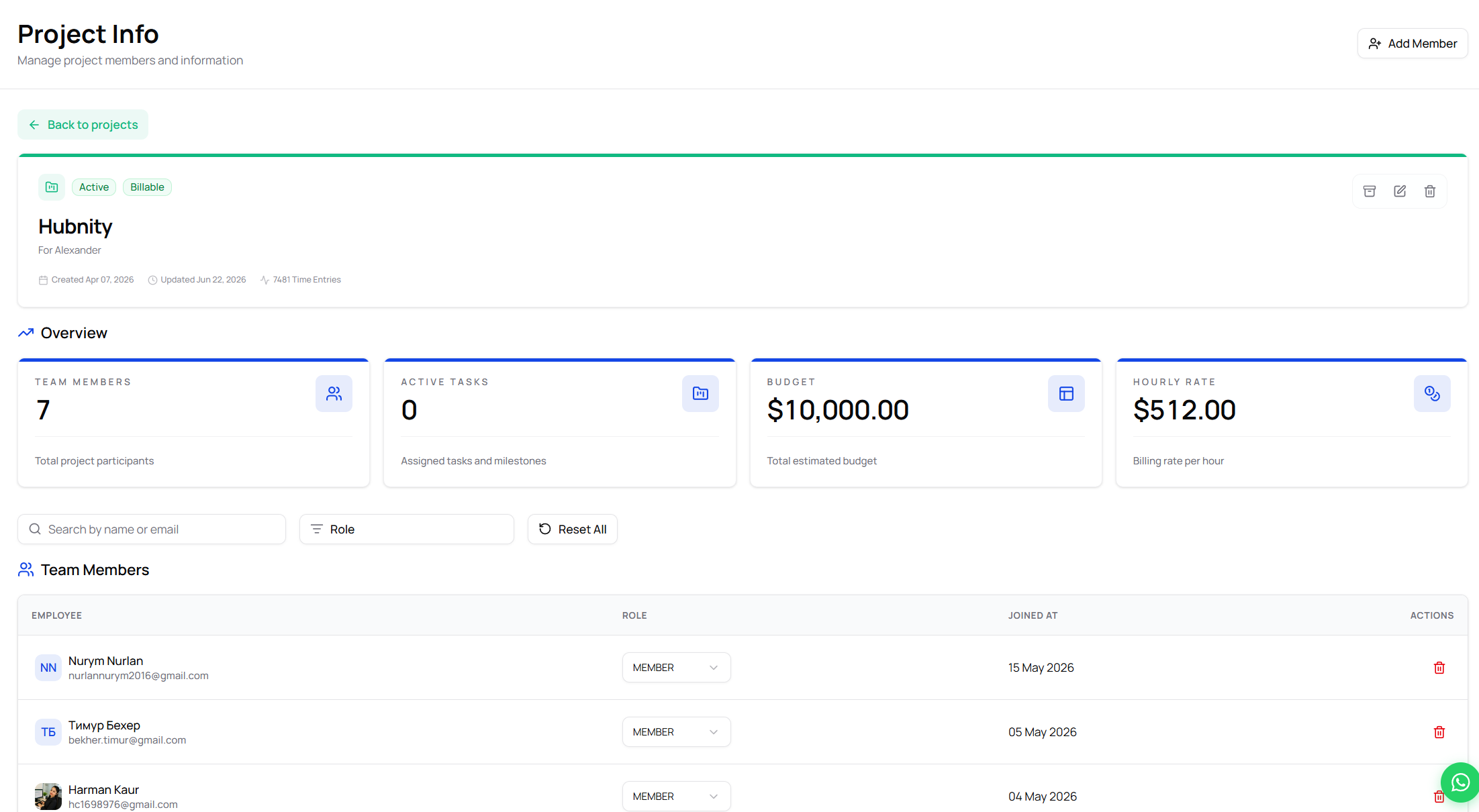
Task: Click the project folder icon beside Active
Action: tap(52, 187)
